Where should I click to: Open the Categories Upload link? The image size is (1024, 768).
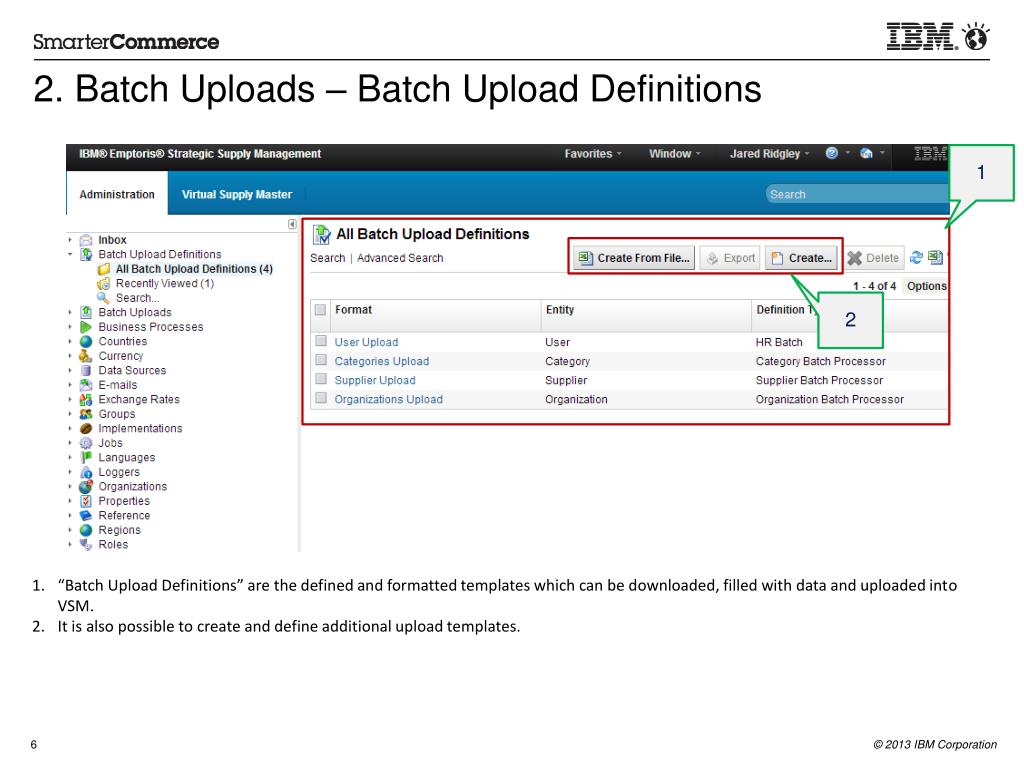(382, 361)
